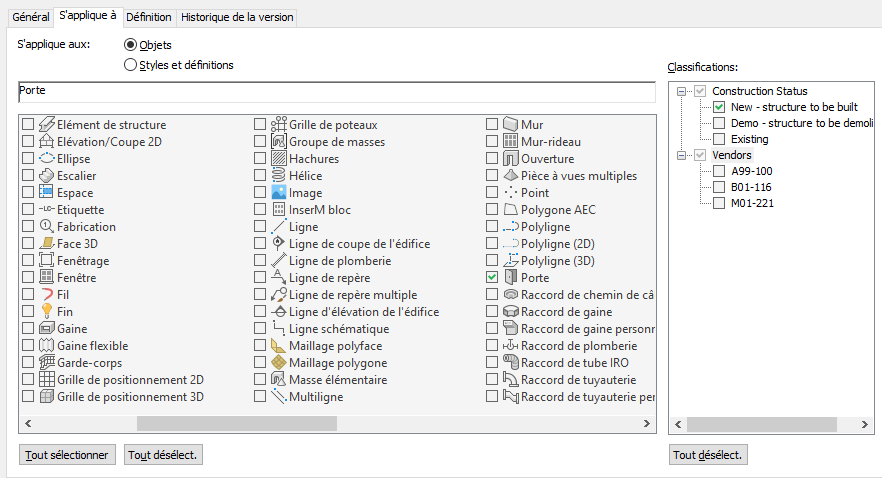Select the Styles et définitions radio button
The image size is (882, 478).
[130, 65]
